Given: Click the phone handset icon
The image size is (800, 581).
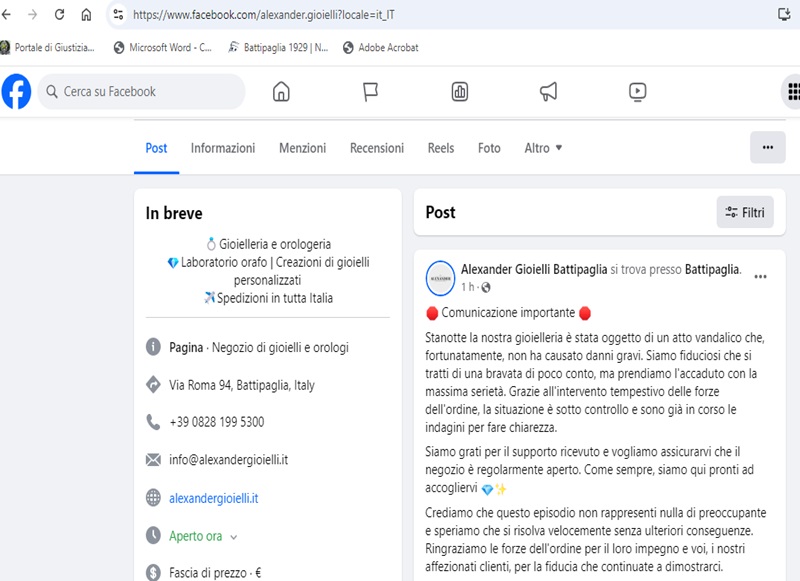Looking at the screenshot, I should (x=153, y=422).
